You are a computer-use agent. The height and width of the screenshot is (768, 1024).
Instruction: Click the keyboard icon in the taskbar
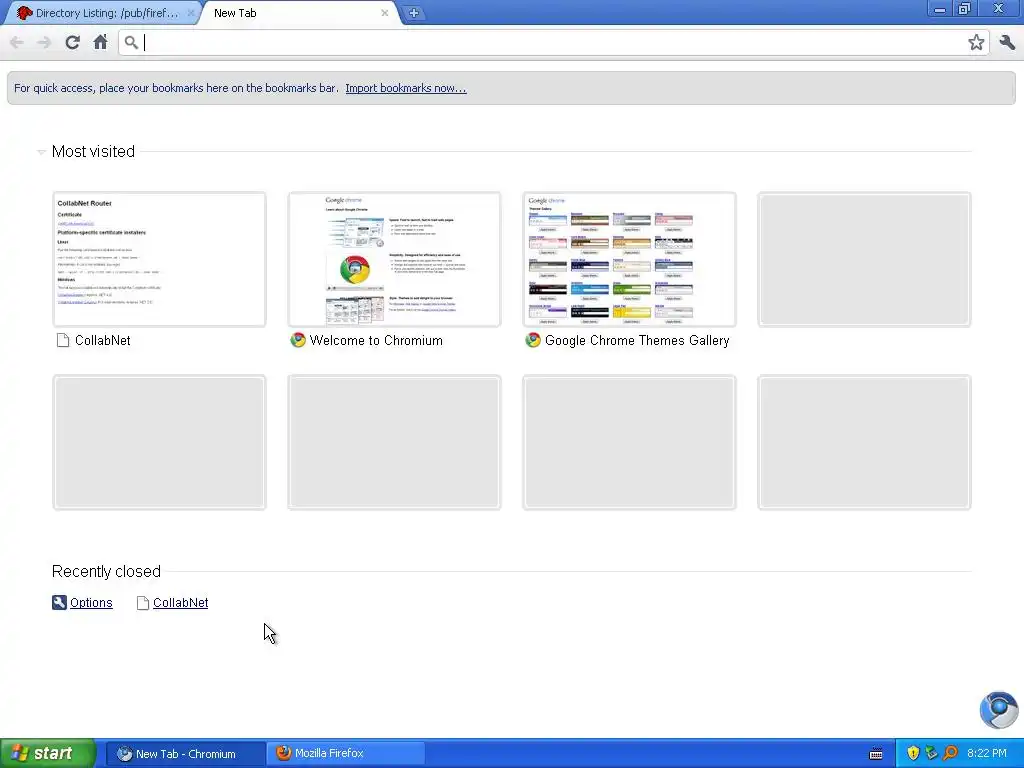coord(876,754)
